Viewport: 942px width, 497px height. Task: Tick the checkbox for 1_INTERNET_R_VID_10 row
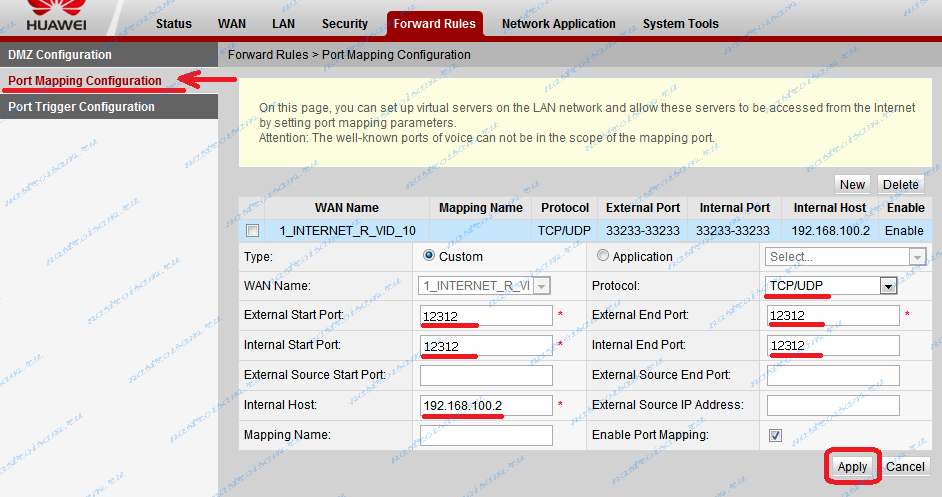coord(253,231)
